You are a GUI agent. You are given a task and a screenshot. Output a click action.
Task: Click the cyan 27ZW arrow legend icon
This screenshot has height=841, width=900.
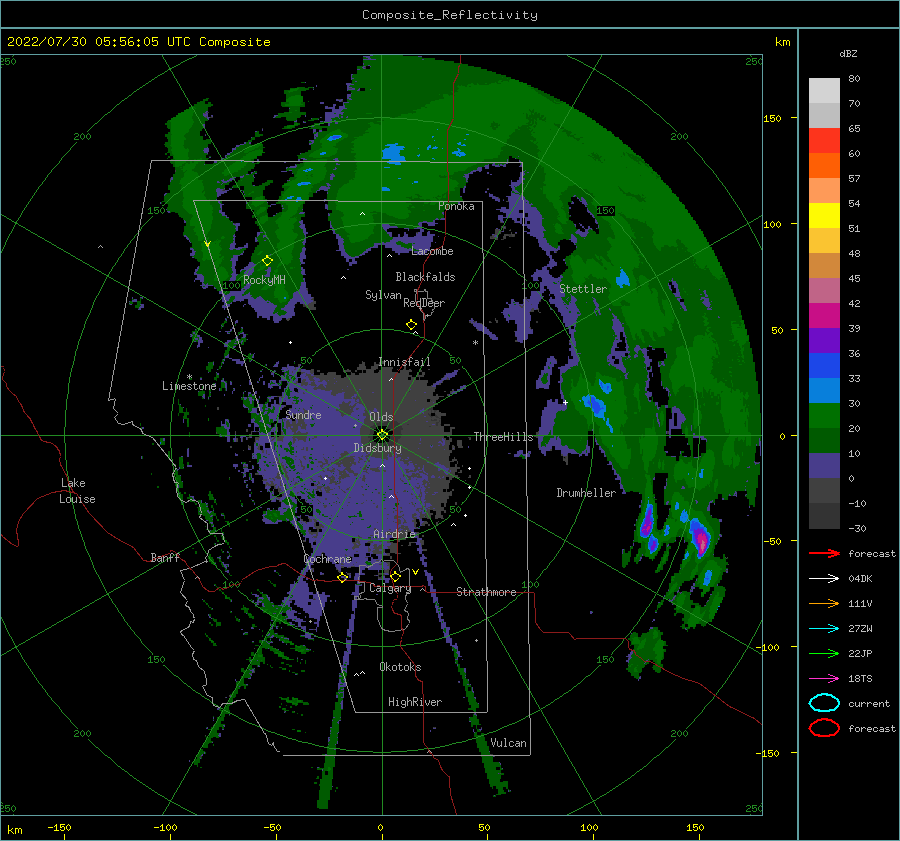click(824, 629)
